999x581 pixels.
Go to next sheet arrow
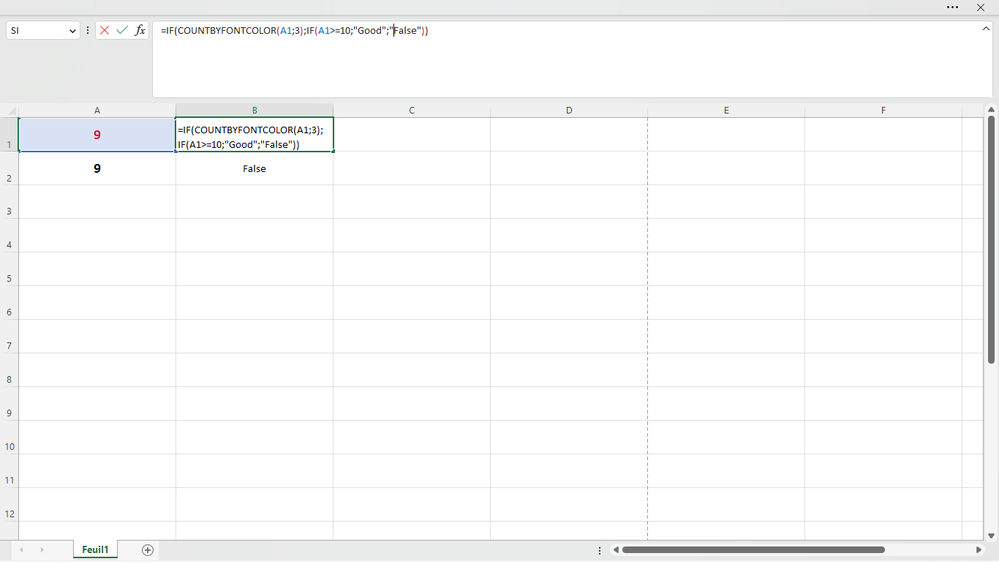tap(42, 550)
